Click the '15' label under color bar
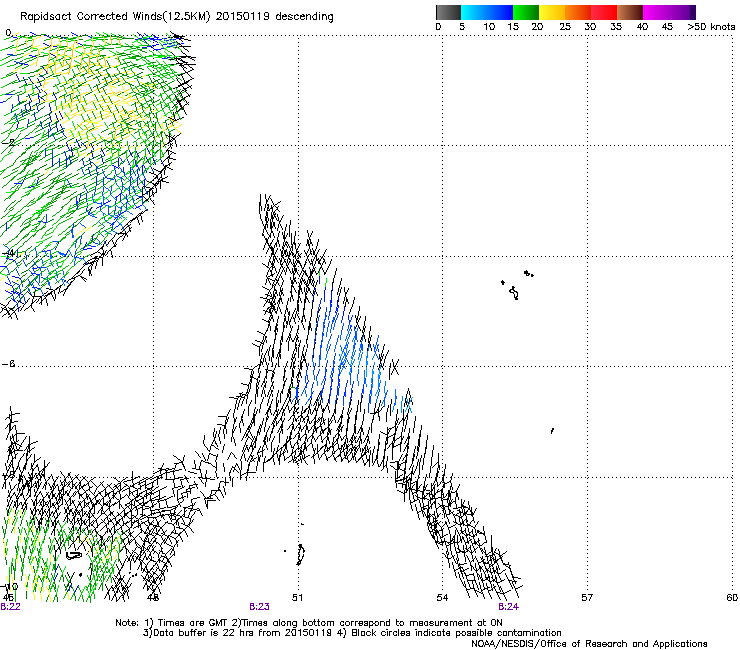The width and height of the screenshot is (740, 650). pos(513,27)
